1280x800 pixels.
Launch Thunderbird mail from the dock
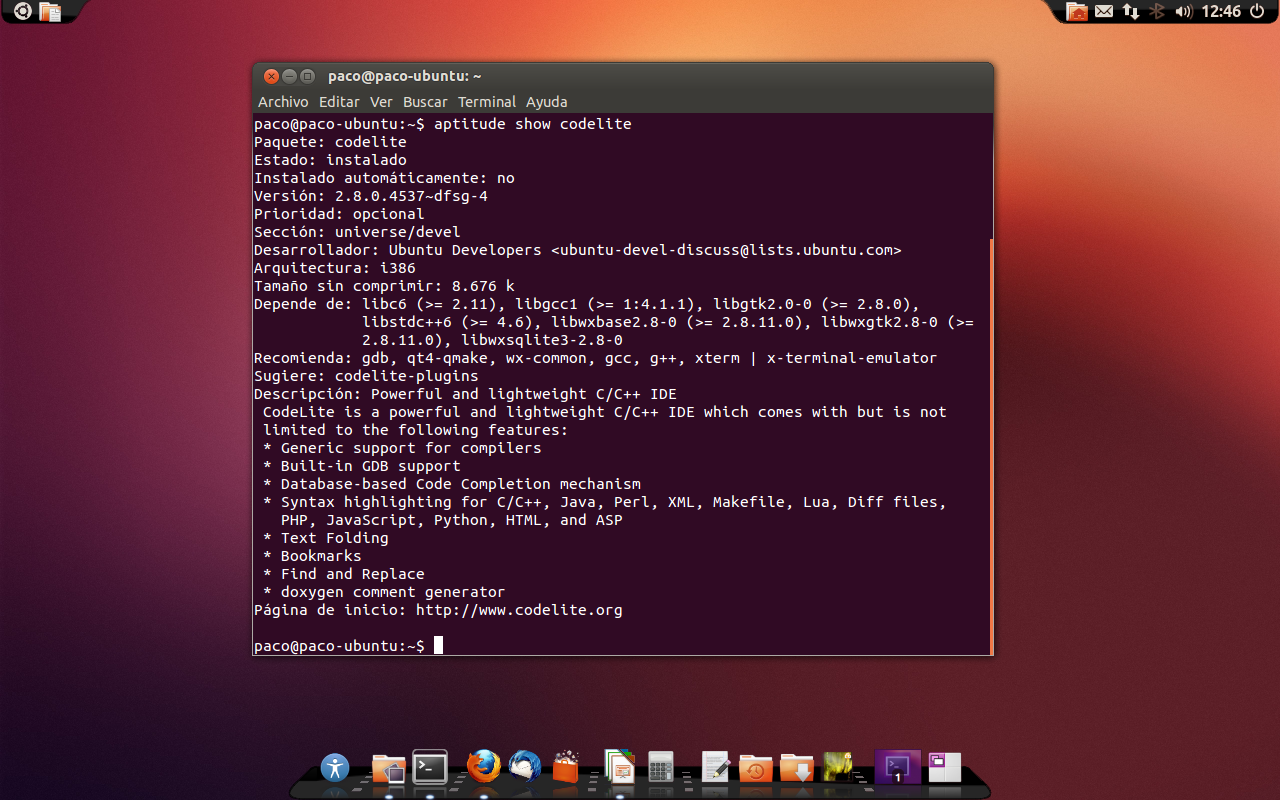[x=525, y=767]
